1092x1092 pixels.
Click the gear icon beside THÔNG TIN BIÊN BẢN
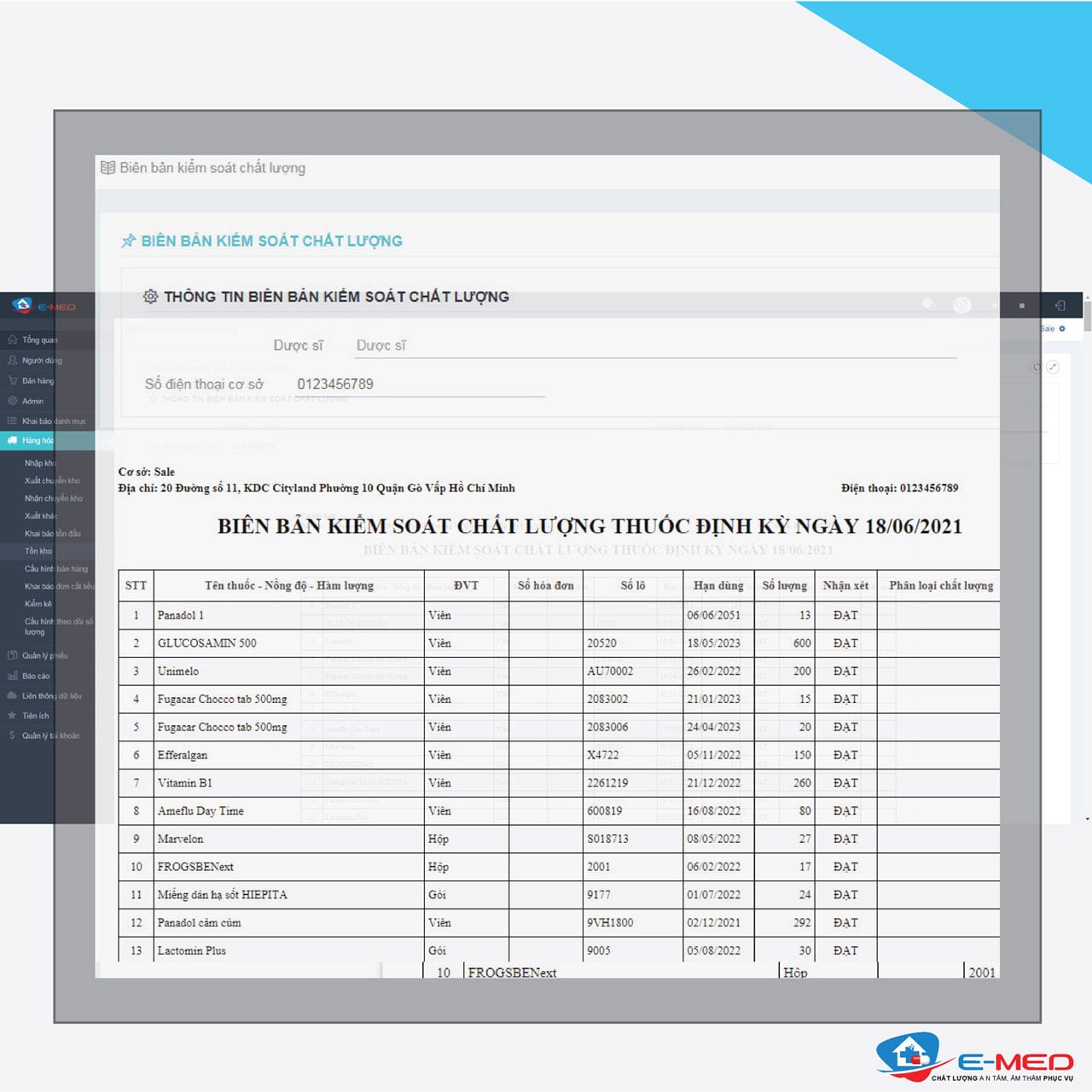tap(150, 296)
